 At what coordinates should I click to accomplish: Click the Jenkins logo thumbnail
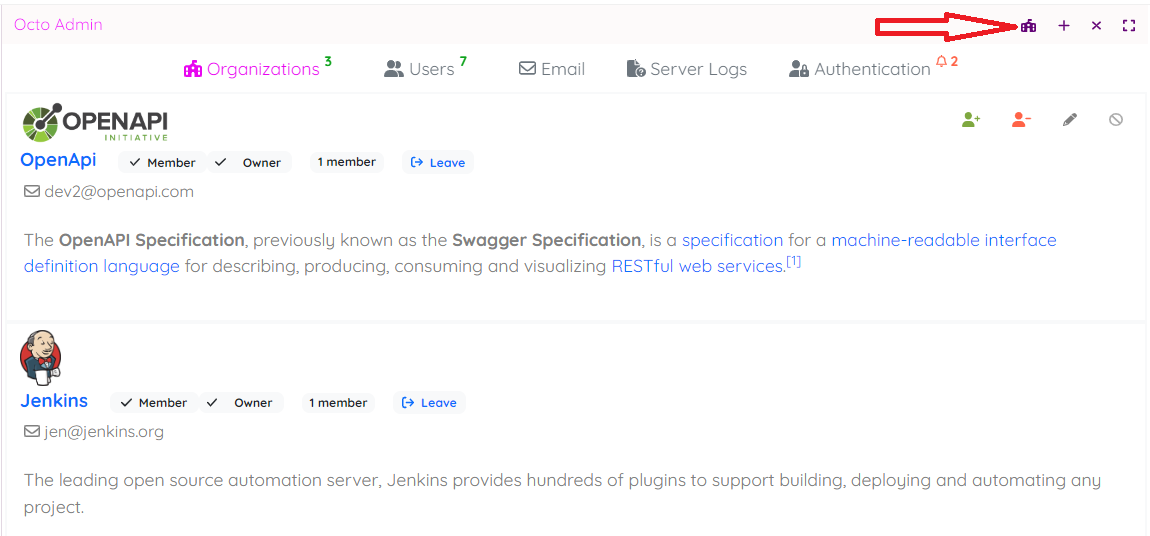41,357
